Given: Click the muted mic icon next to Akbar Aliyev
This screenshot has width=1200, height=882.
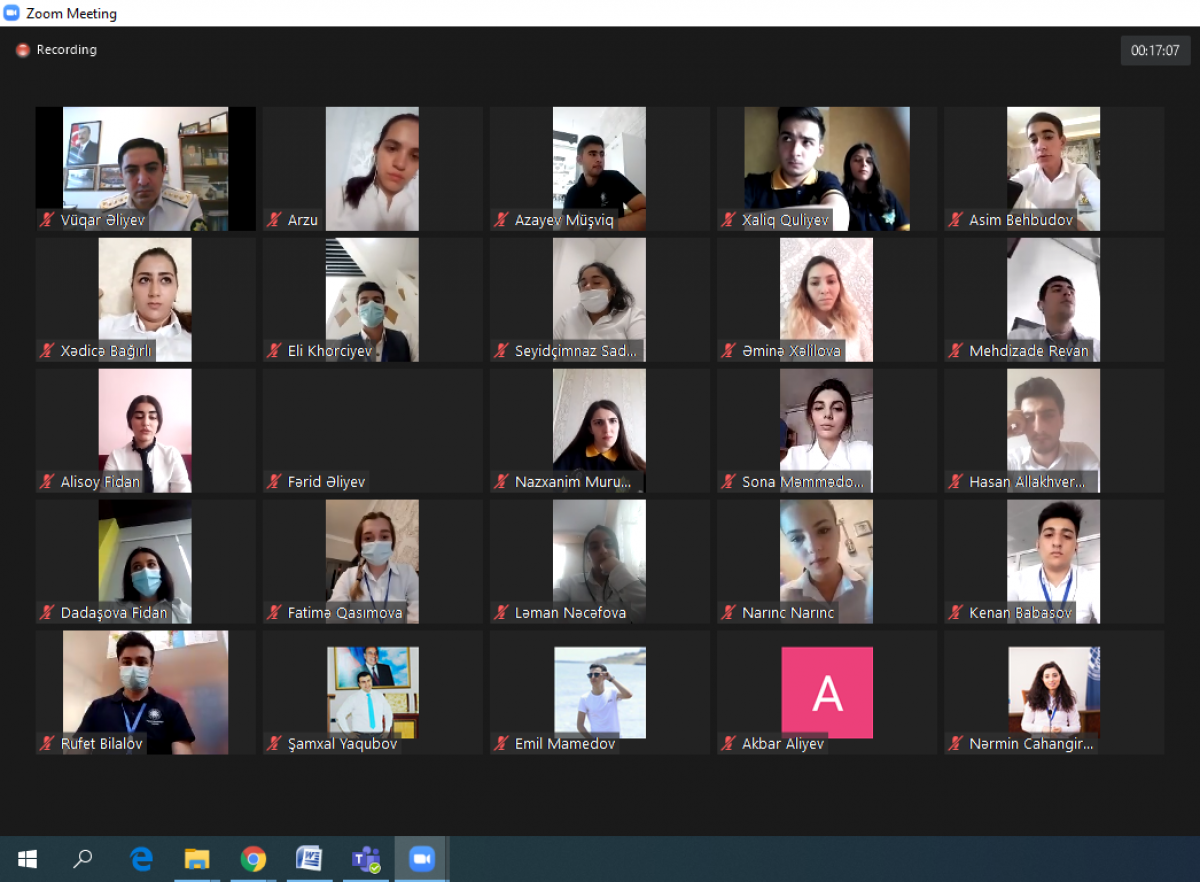Looking at the screenshot, I should coord(728,743).
